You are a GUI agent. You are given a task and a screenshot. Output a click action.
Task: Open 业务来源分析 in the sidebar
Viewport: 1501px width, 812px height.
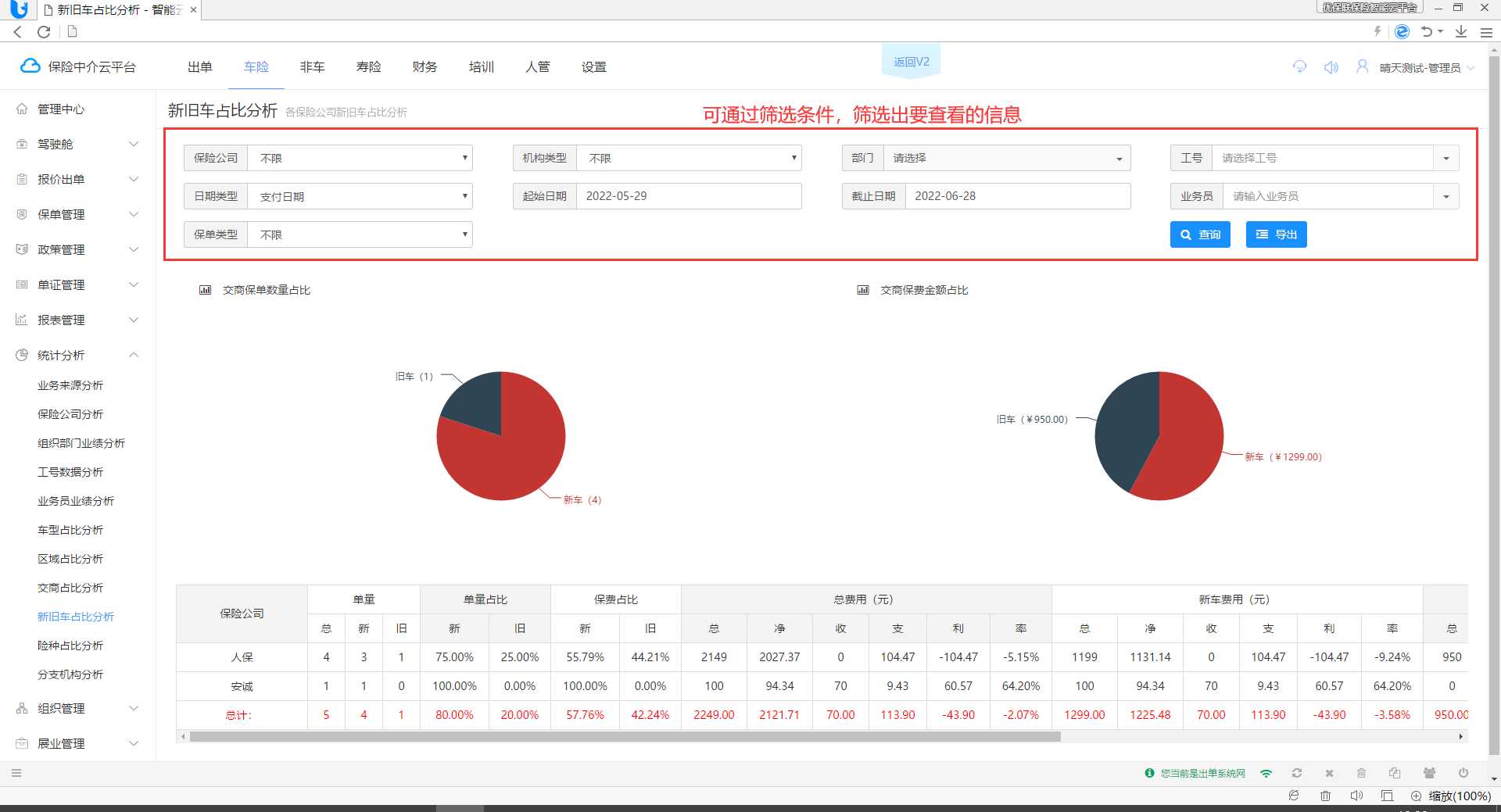click(70, 385)
